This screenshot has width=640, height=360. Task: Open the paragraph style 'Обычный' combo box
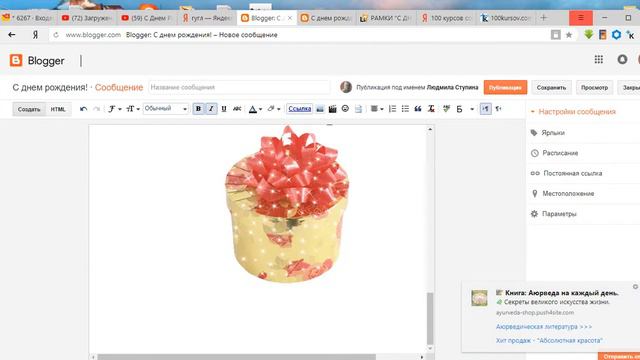pos(166,109)
